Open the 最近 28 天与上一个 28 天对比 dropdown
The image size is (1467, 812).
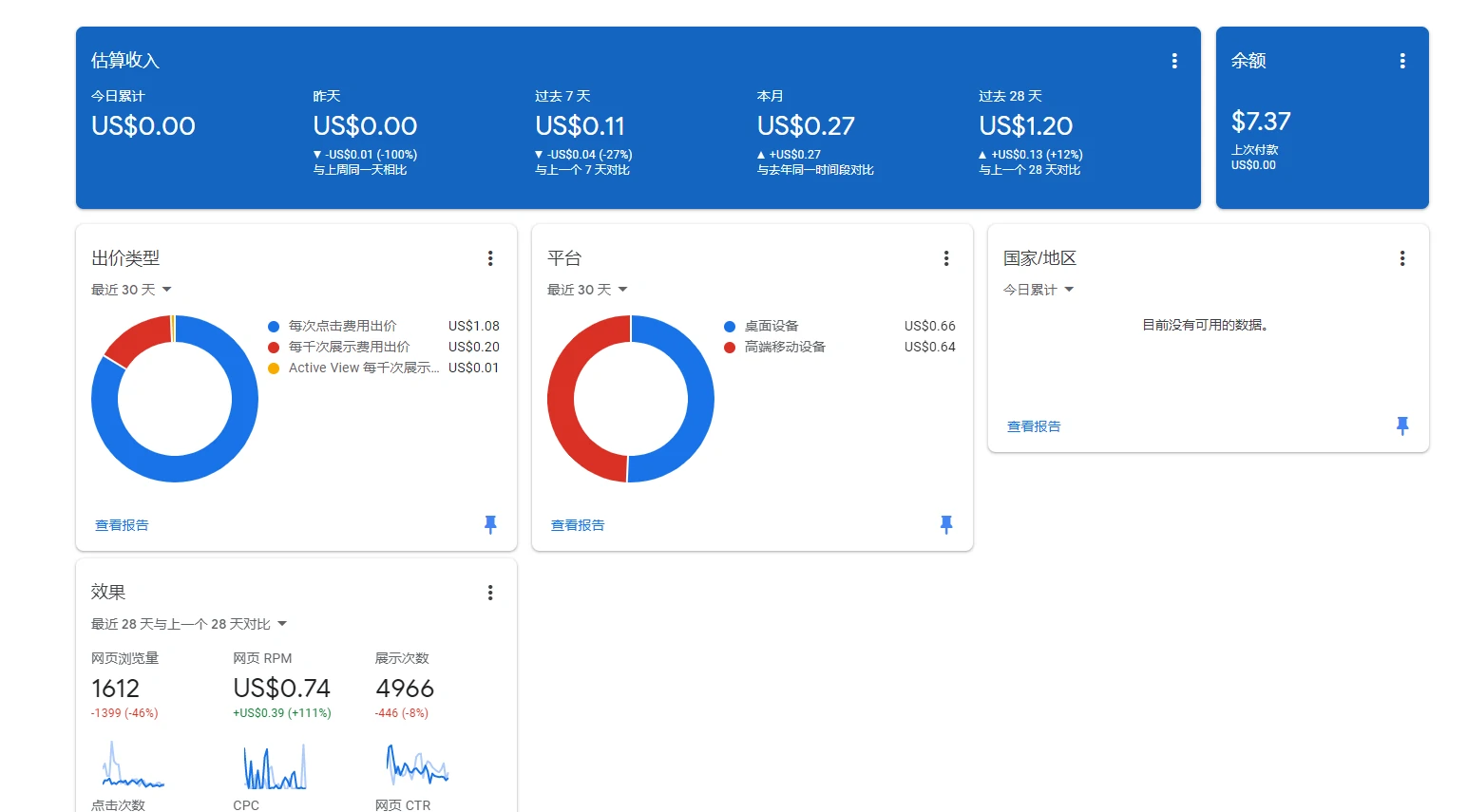[188, 624]
